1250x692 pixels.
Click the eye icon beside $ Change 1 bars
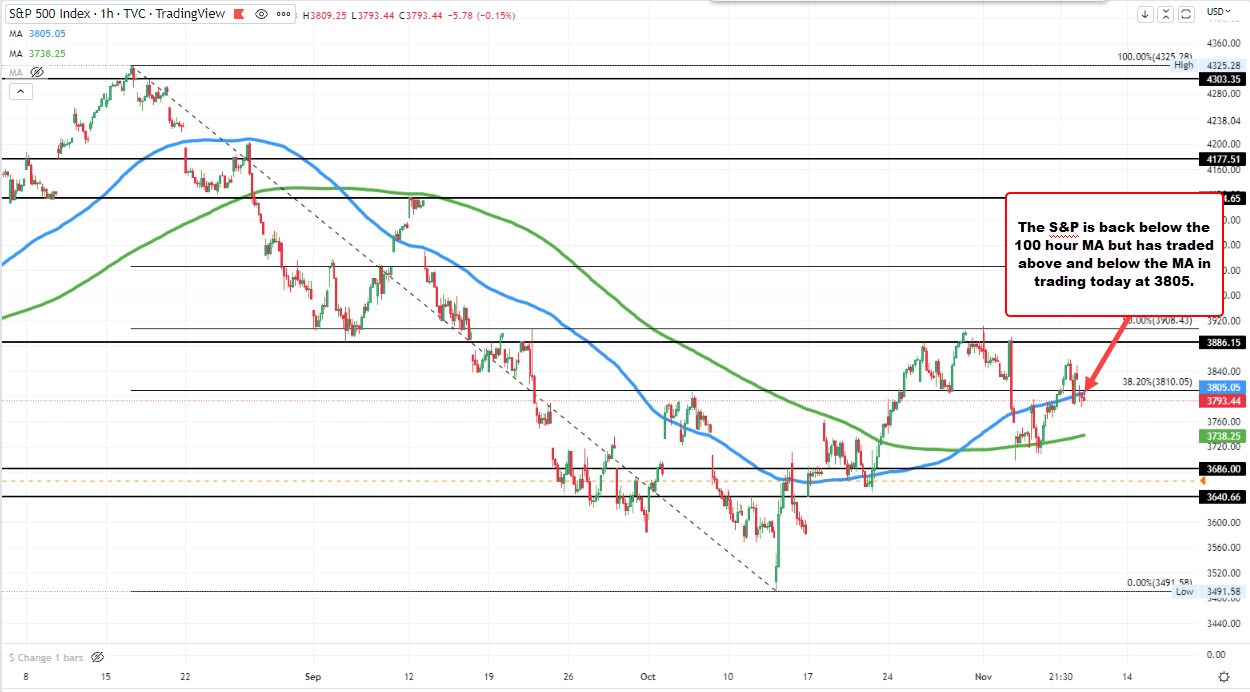pyautogui.click(x=97, y=657)
